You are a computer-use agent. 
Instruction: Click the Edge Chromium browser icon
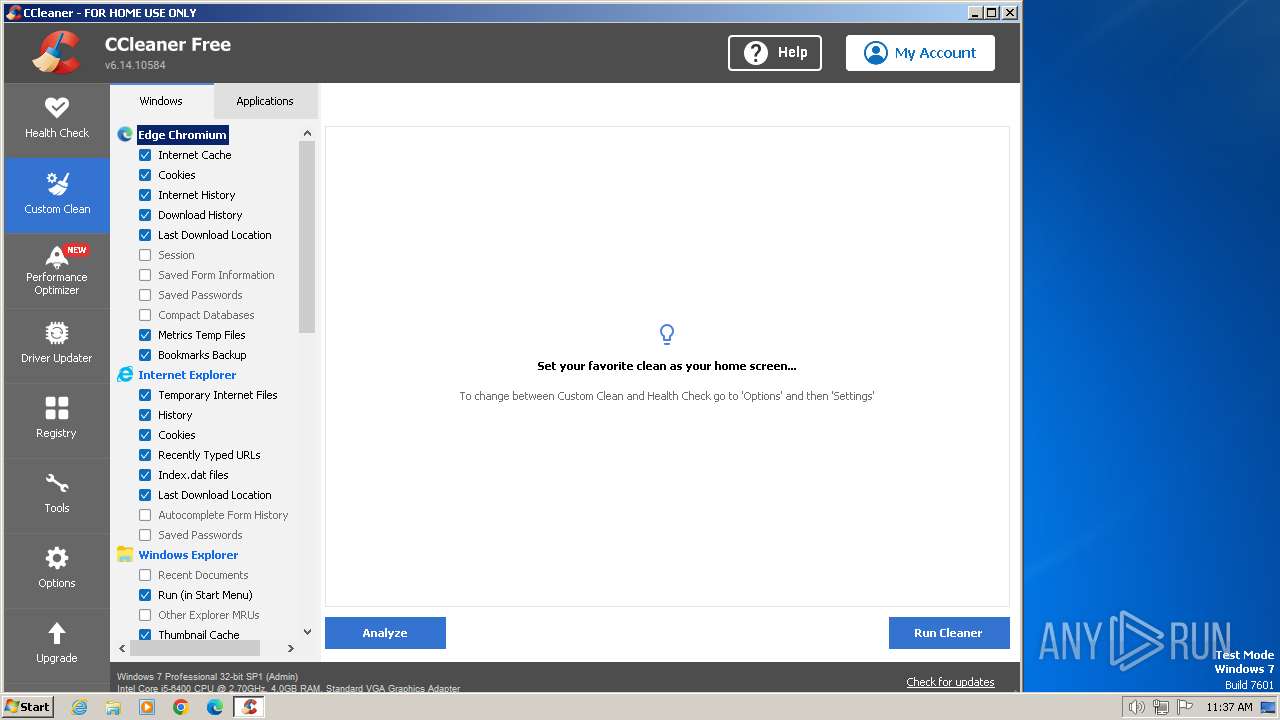click(x=125, y=135)
